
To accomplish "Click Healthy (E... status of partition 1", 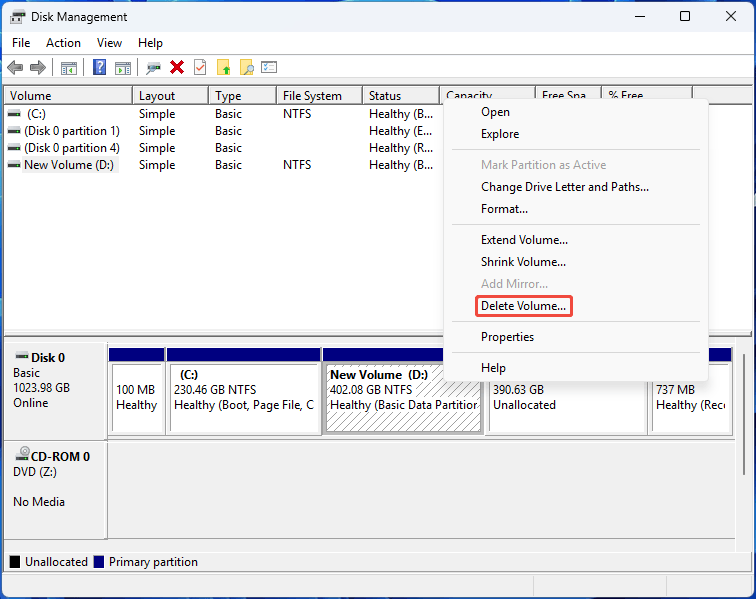I will (401, 131).
